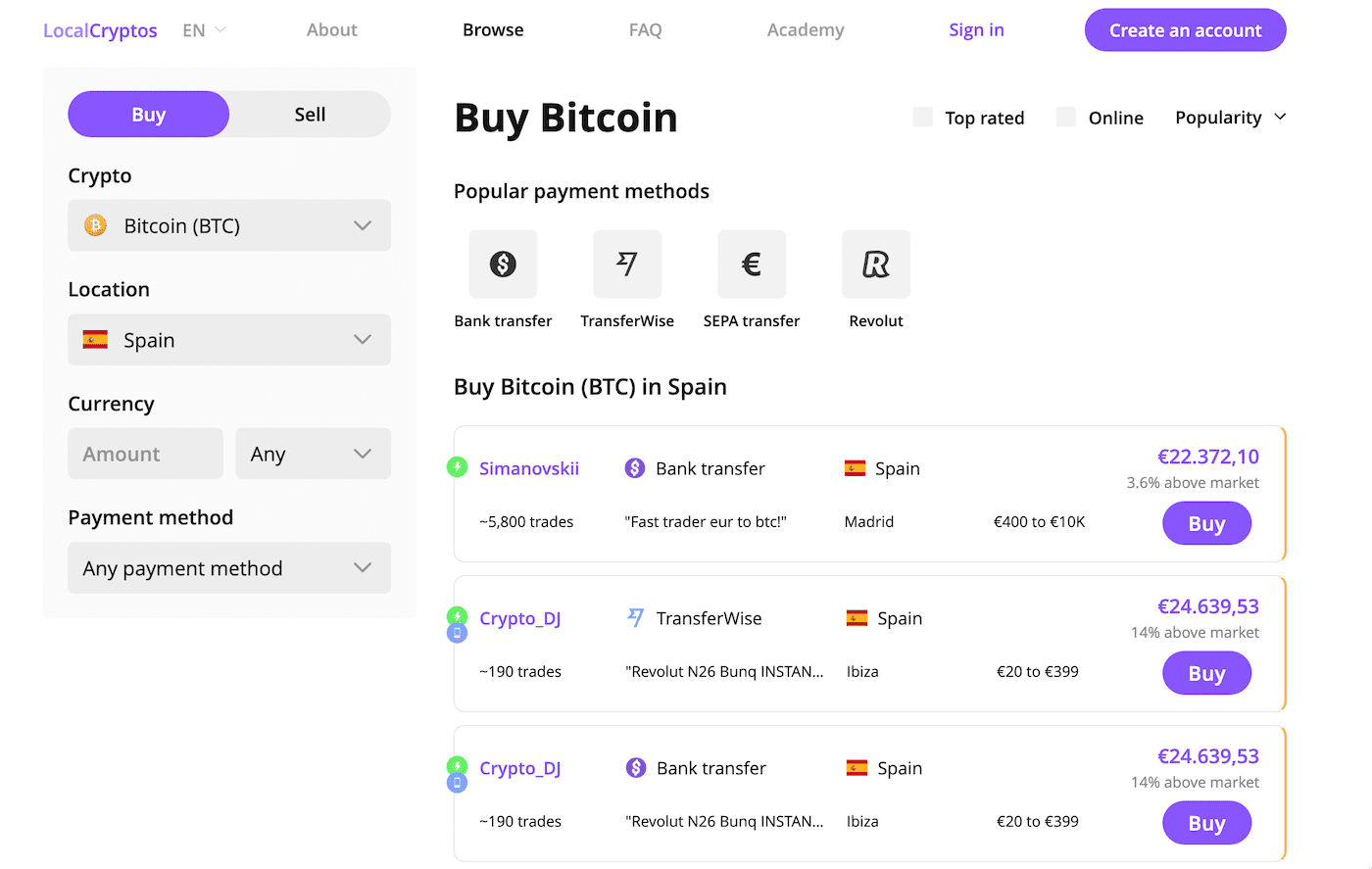This screenshot has width=1372, height=869.
Task: Open the Spain location dropdown
Action: [229, 340]
